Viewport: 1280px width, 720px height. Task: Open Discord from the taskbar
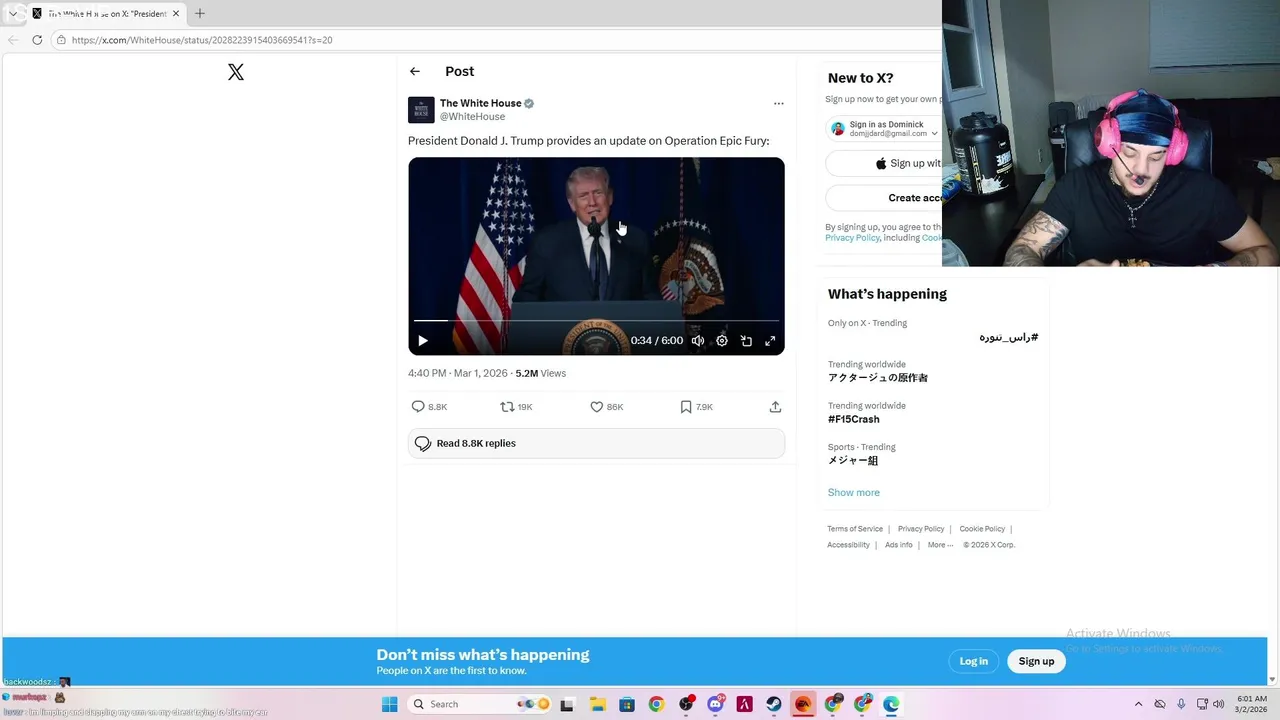coord(715,704)
